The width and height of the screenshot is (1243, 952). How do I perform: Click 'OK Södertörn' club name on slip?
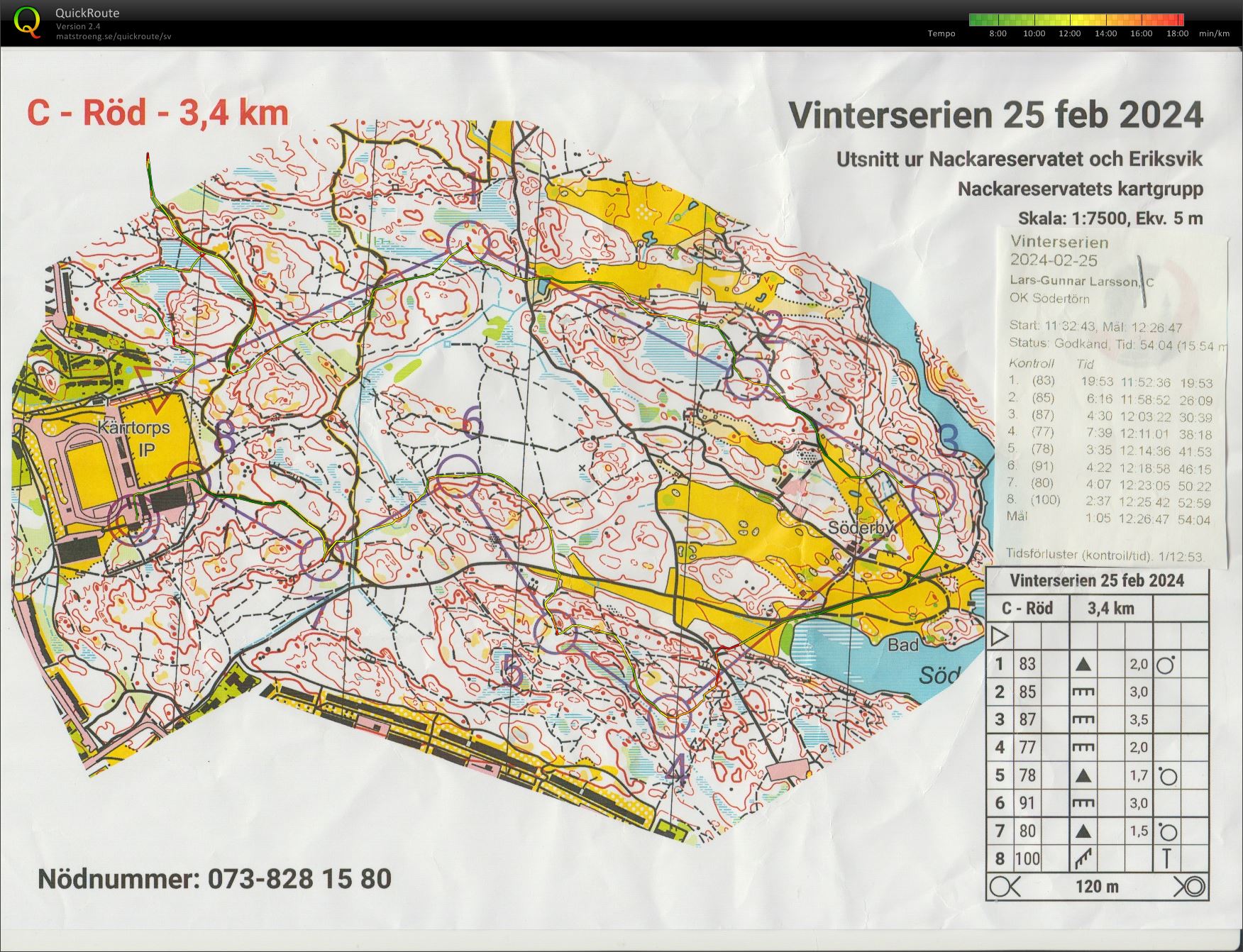tap(1049, 298)
